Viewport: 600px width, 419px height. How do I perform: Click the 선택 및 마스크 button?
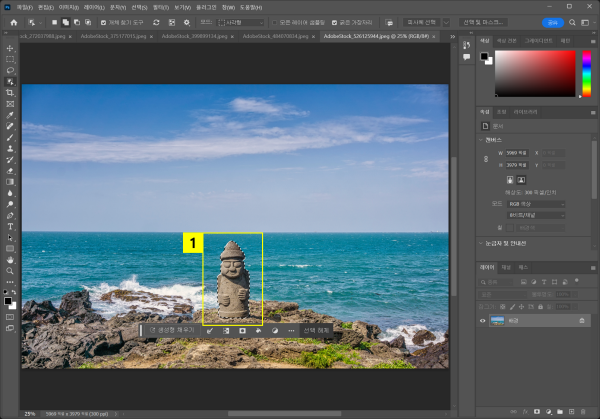coord(484,22)
